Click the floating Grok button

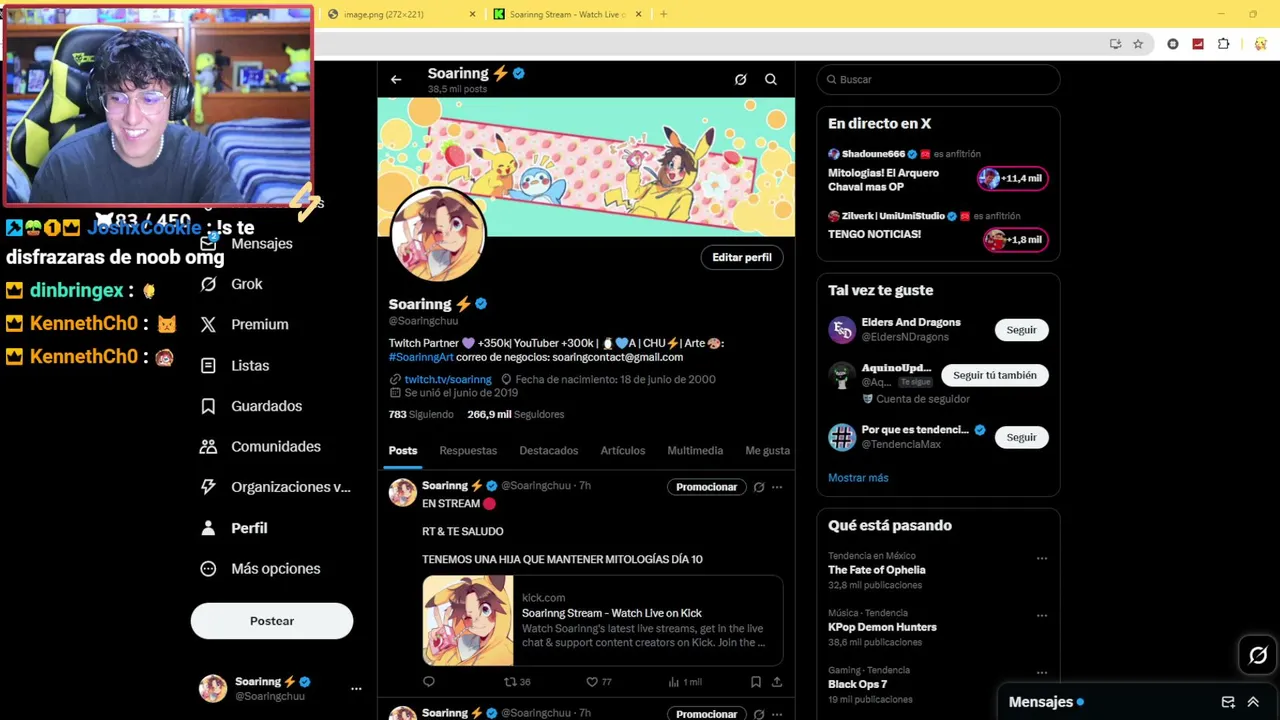point(1258,656)
